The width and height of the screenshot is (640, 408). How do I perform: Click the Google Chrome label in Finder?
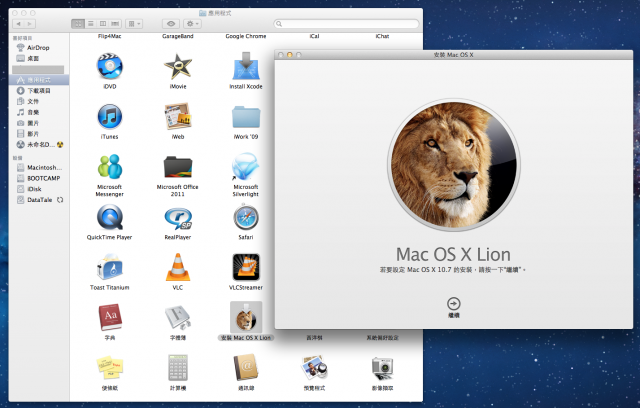(x=246, y=36)
